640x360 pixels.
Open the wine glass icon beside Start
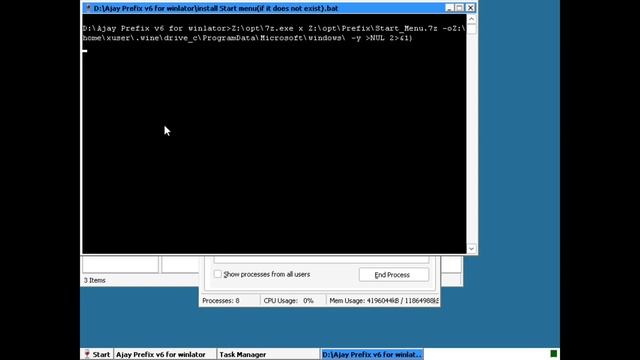pyautogui.click(x=87, y=354)
